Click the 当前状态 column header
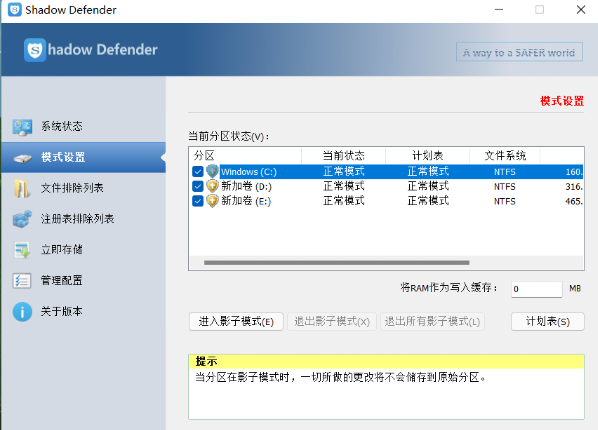The width and height of the screenshot is (598, 430). coord(343,155)
